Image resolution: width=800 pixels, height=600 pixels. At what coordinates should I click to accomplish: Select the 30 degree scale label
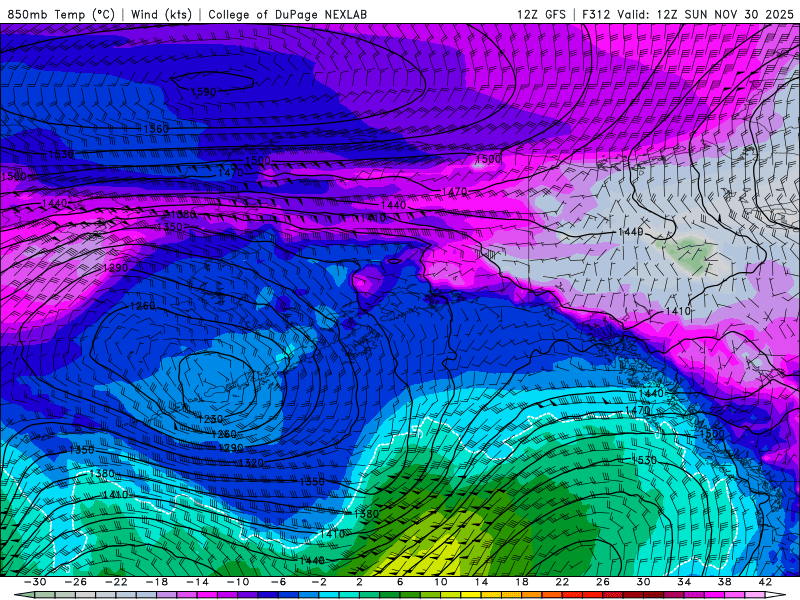tap(643, 582)
